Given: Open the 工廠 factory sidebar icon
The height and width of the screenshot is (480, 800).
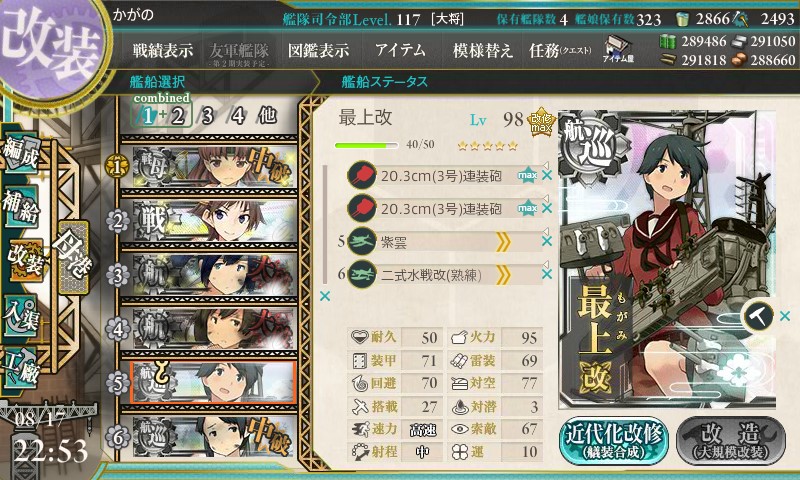Looking at the screenshot, I should coord(21,368).
